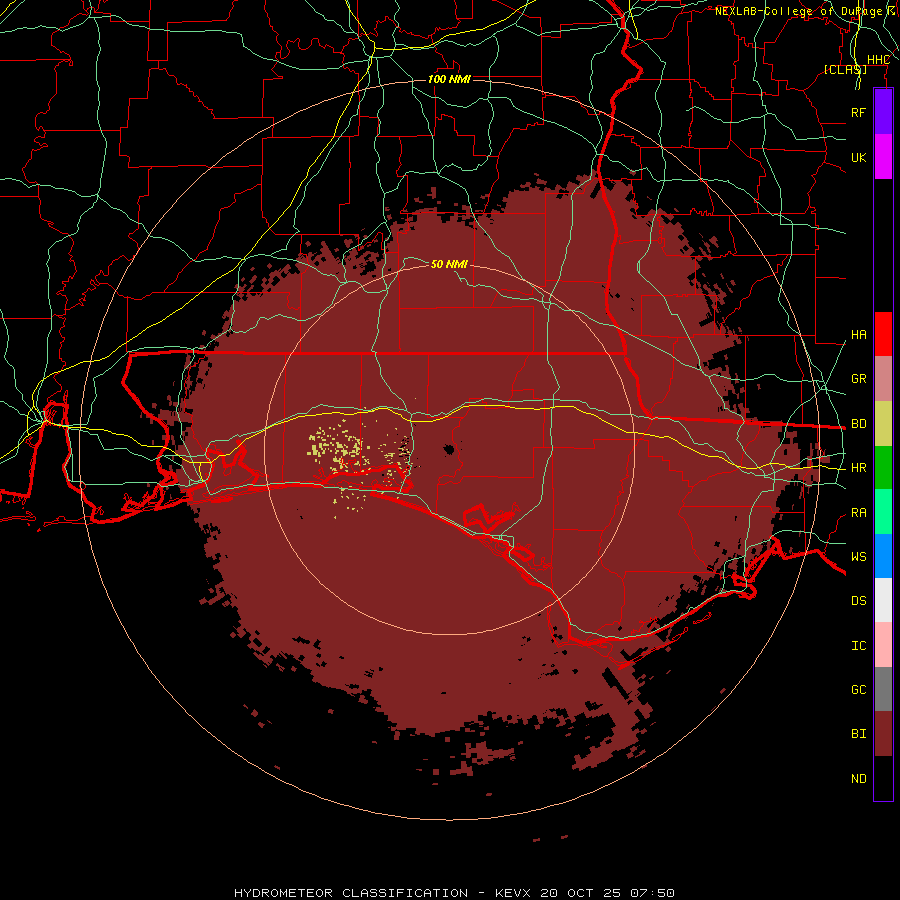Click the '[CLAS]' label above the legend
Screen dimensions: 900x900
coord(845,69)
